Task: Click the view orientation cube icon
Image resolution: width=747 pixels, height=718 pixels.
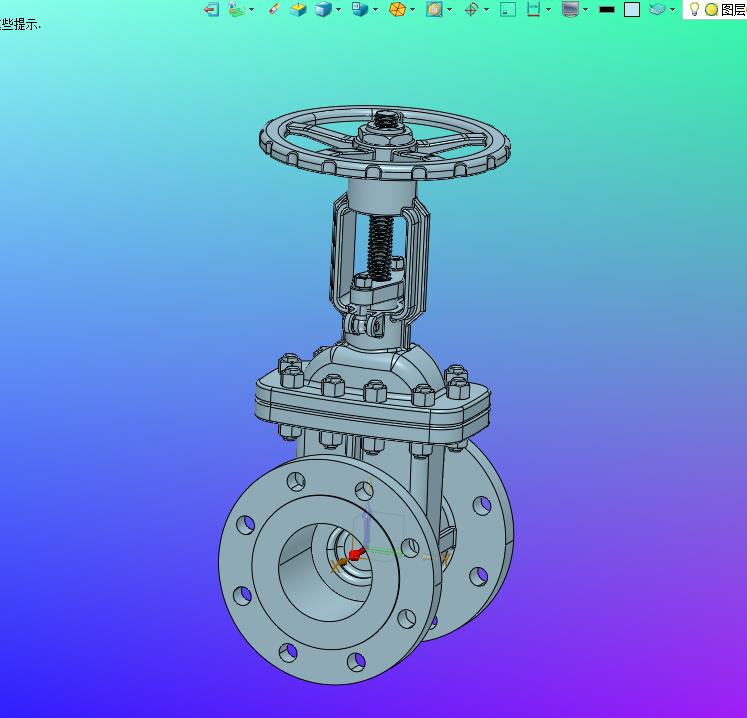Action: [360, 9]
